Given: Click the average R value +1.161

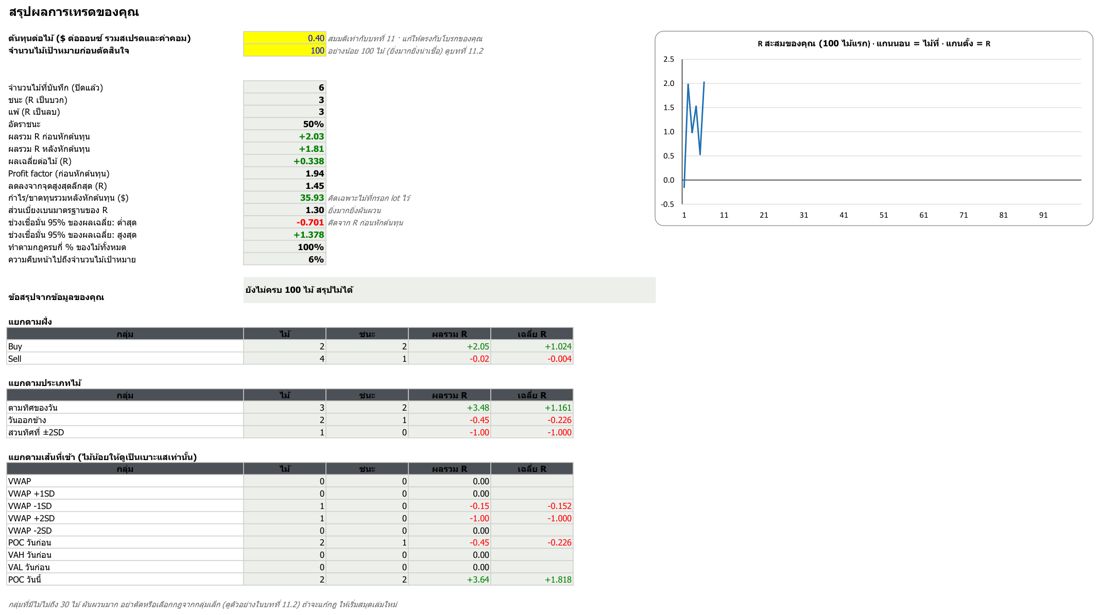Looking at the screenshot, I should coord(532,407).
